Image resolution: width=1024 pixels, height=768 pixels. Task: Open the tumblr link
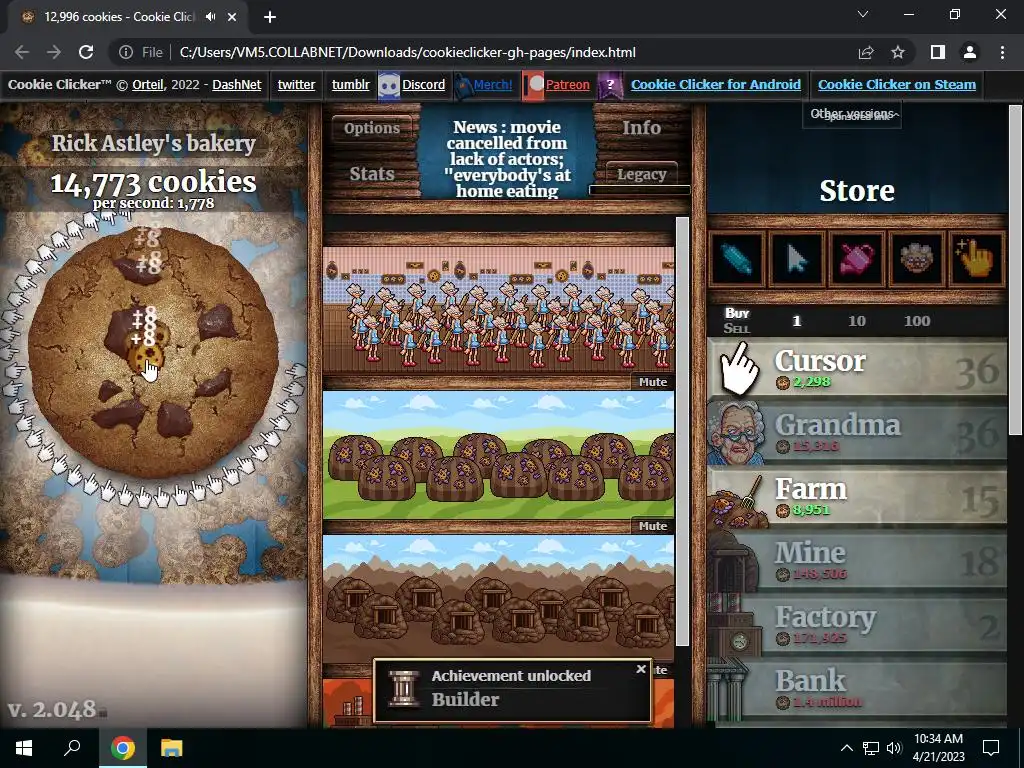point(351,84)
